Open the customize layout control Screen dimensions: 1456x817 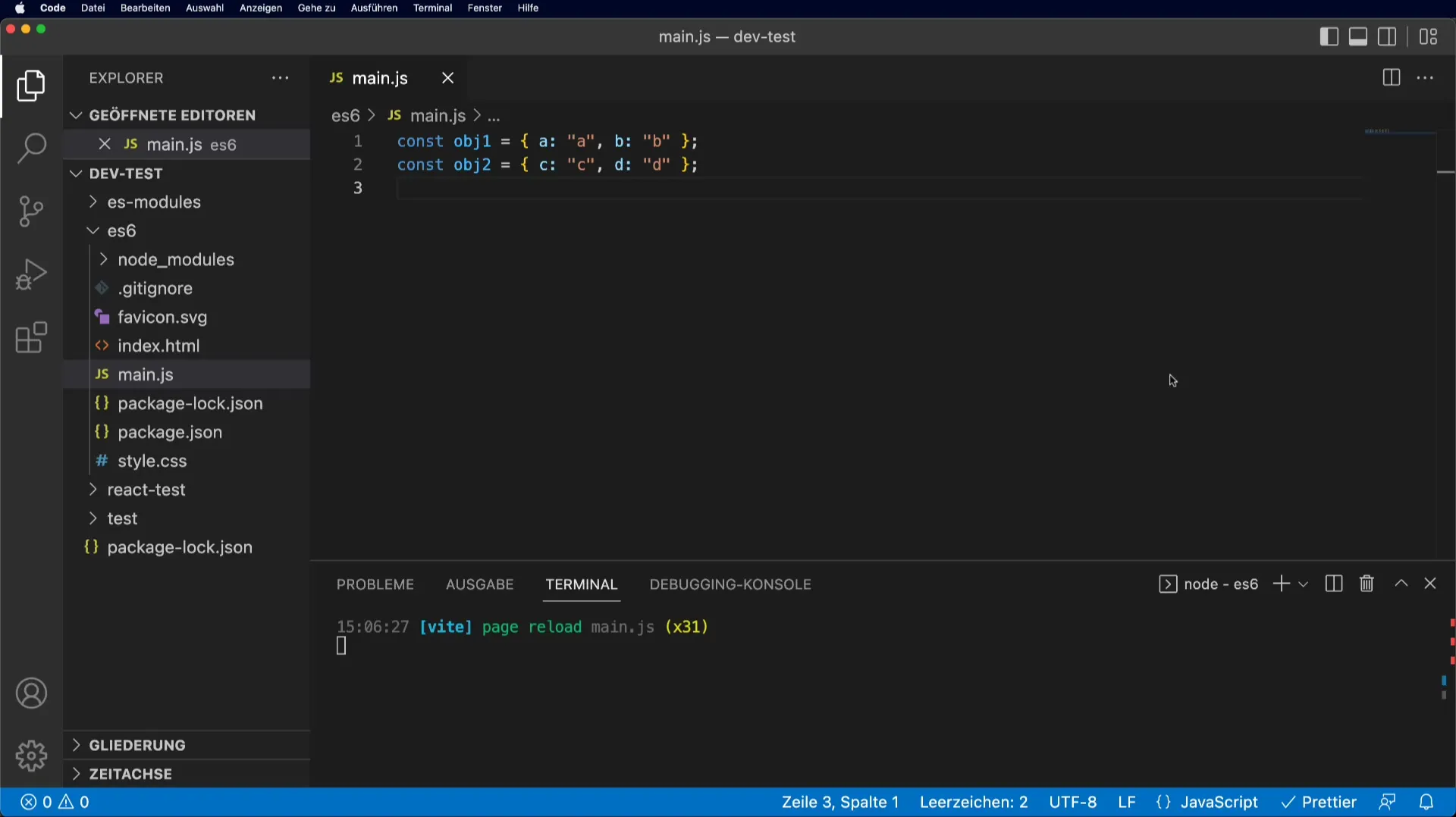(x=1429, y=36)
